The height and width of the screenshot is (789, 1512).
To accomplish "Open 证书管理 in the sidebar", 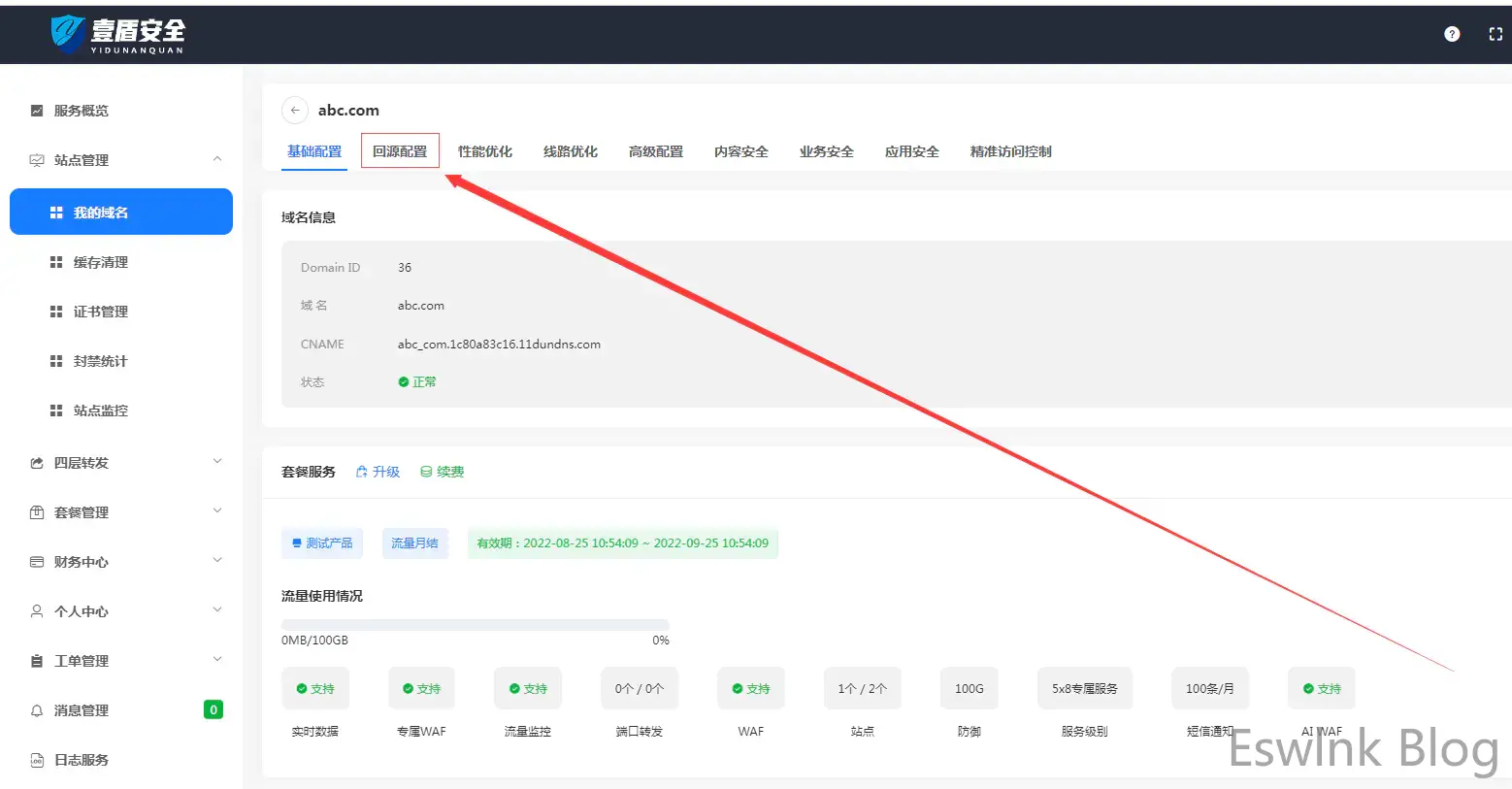I will [100, 312].
